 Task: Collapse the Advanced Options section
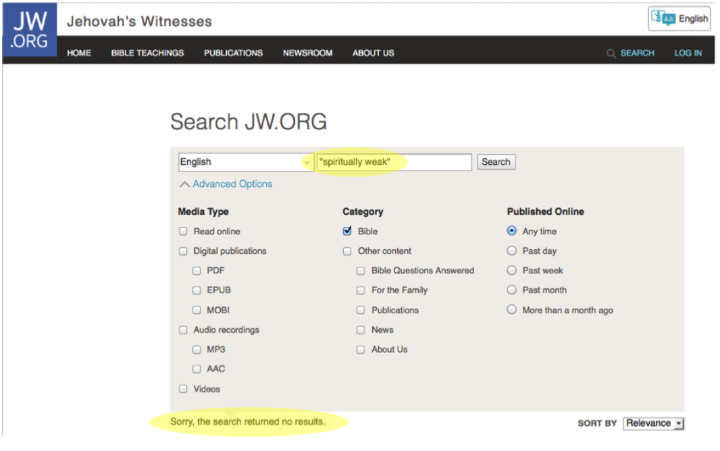pos(232,184)
